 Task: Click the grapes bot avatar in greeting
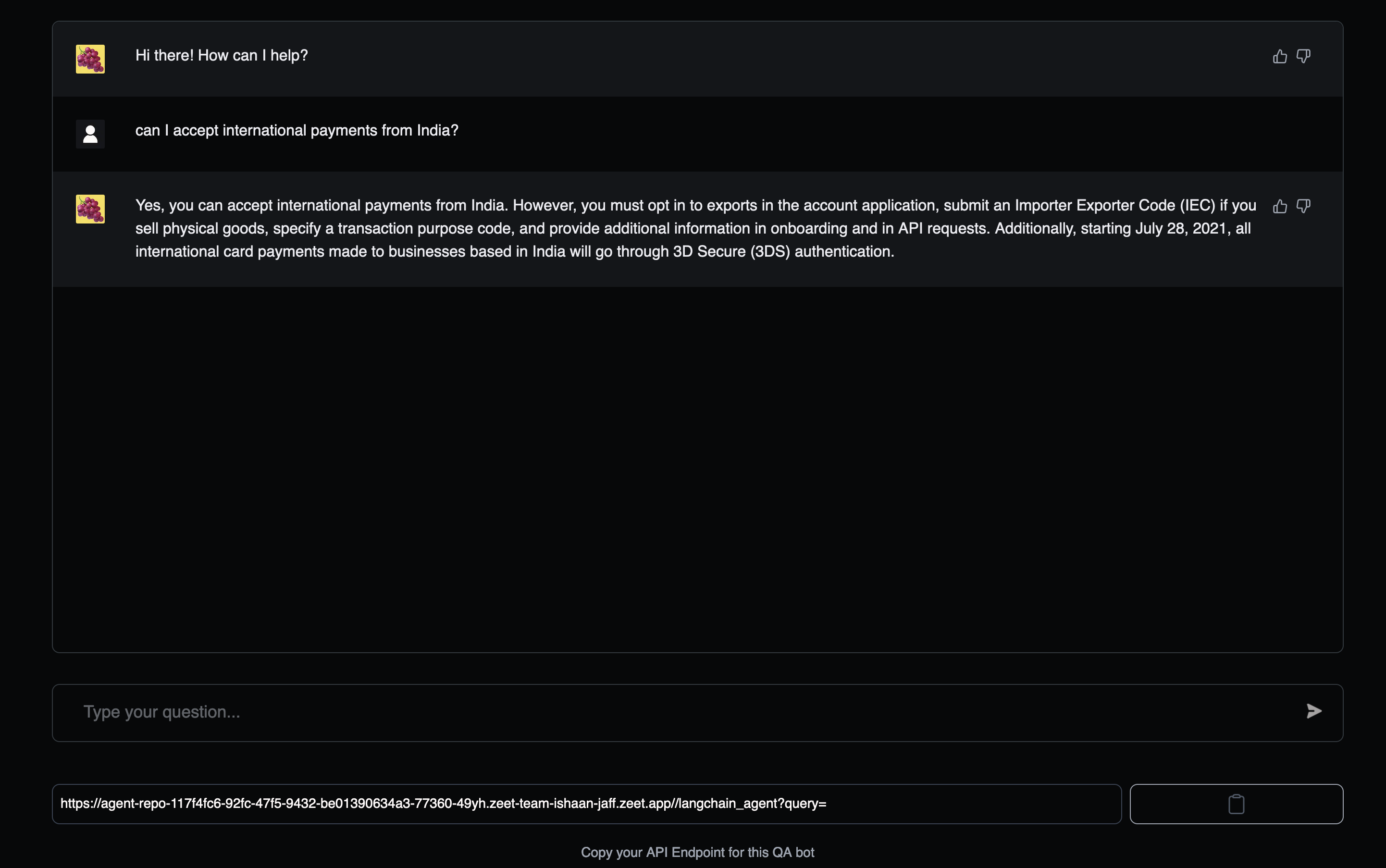[90, 59]
